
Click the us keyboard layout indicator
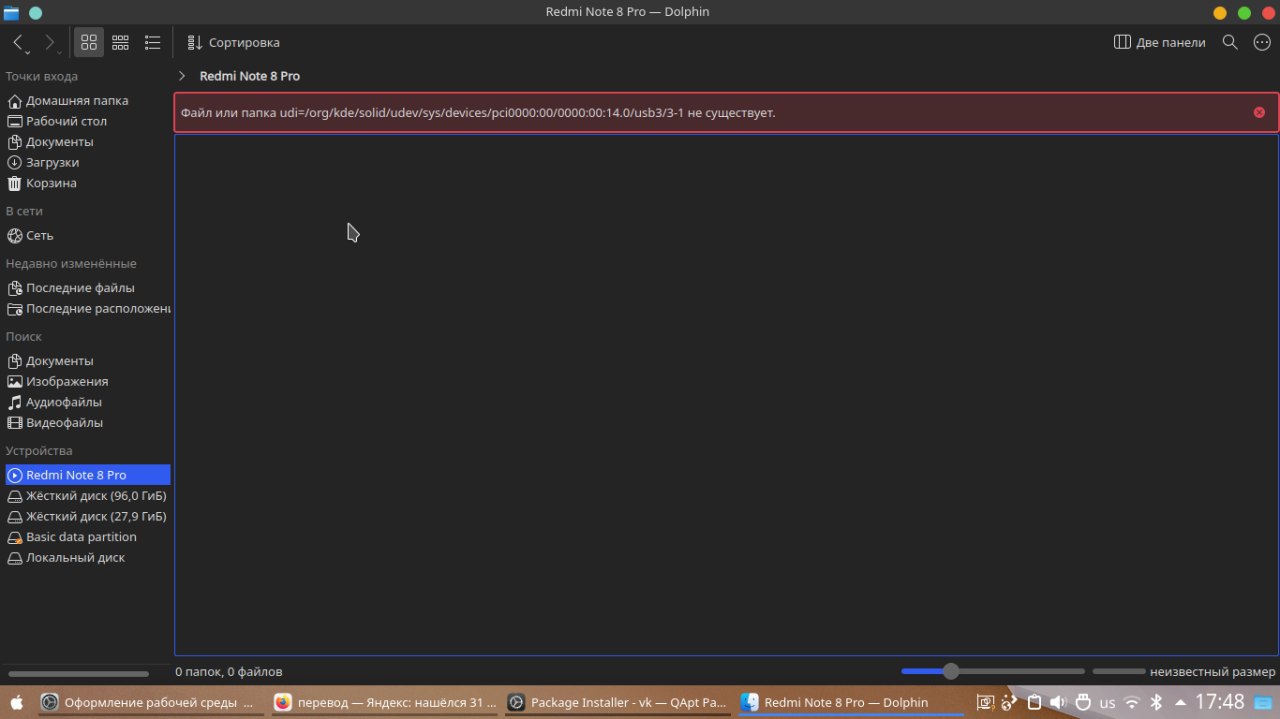1107,703
